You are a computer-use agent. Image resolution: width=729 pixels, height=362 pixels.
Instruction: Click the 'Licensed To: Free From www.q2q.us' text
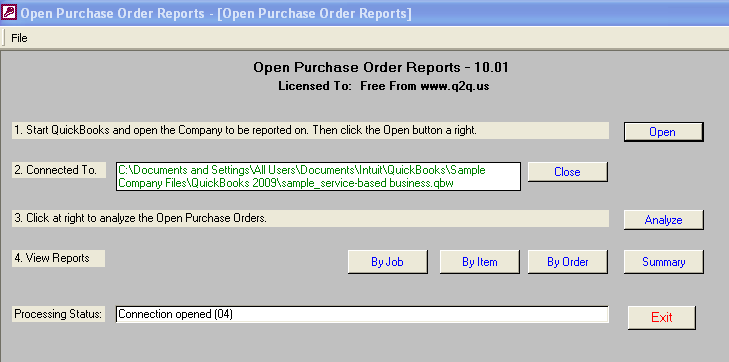(x=384, y=86)
